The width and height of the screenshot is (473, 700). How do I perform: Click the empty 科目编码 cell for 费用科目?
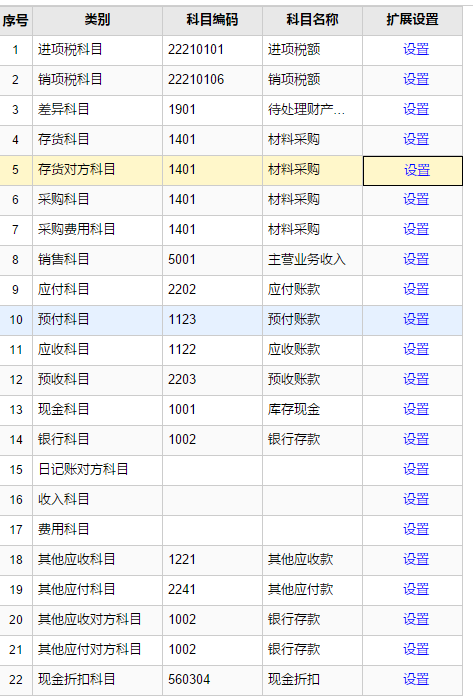[x=212, y=529]
